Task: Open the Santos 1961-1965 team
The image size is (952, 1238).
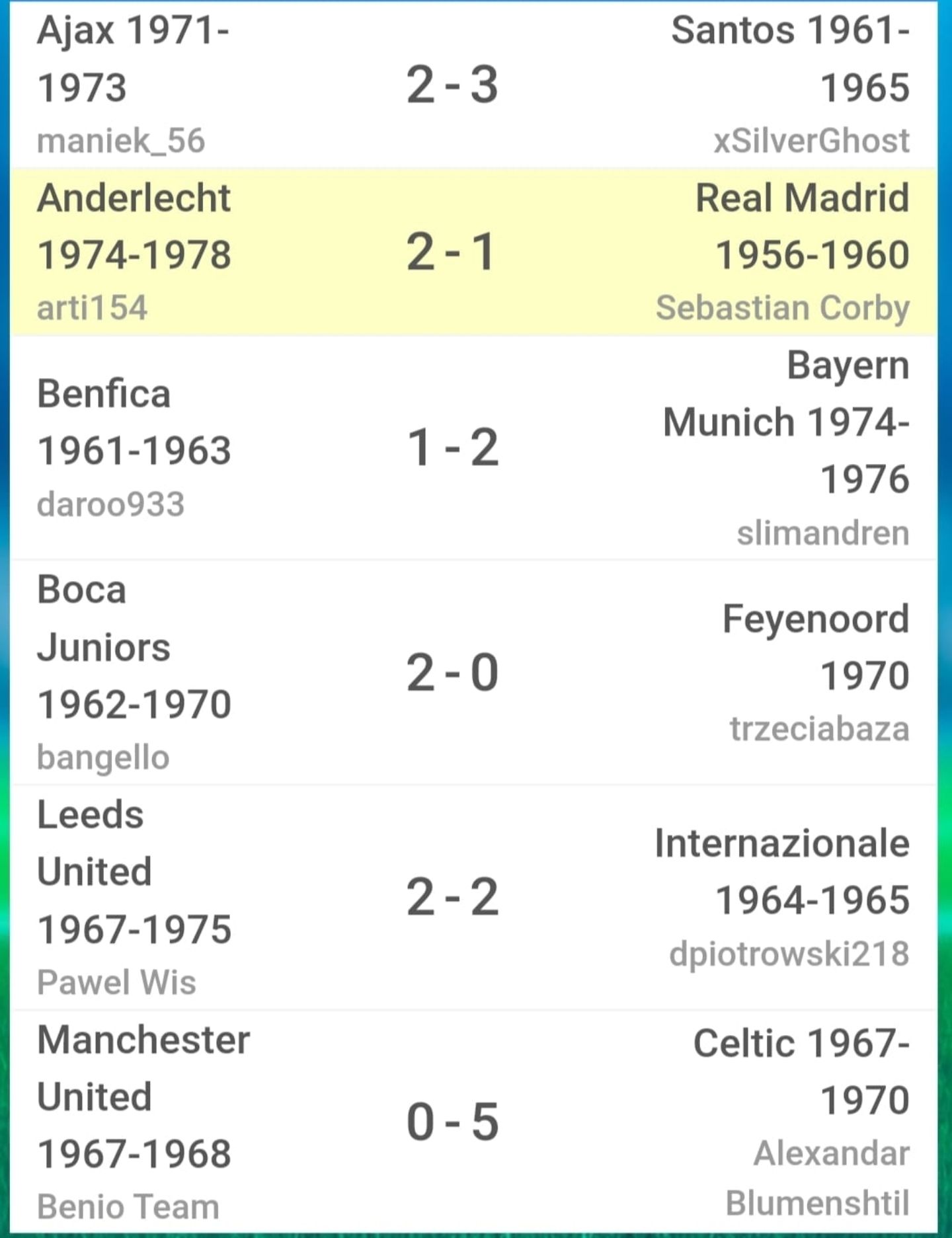Action: [791, 58]
